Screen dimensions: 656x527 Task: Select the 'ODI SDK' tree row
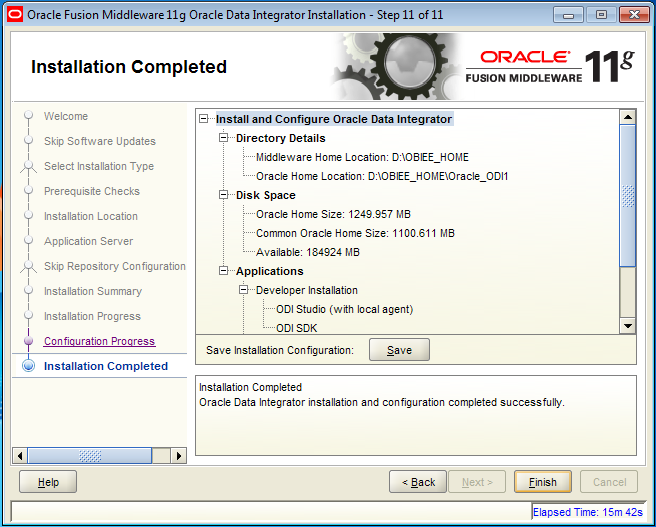click(x=297, y=328)
